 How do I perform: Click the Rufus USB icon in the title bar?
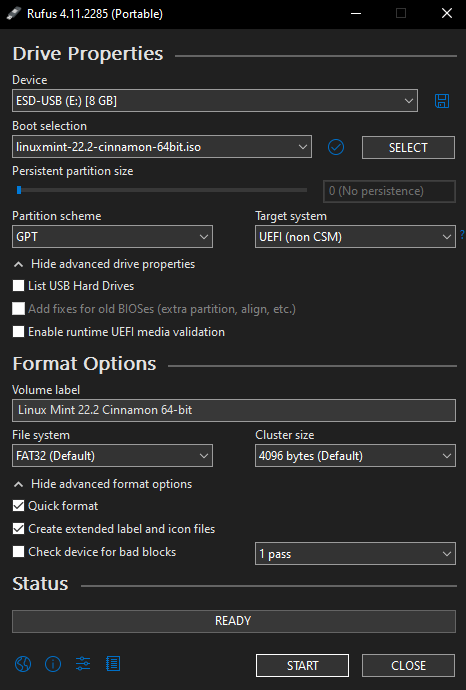click(14, 13)
